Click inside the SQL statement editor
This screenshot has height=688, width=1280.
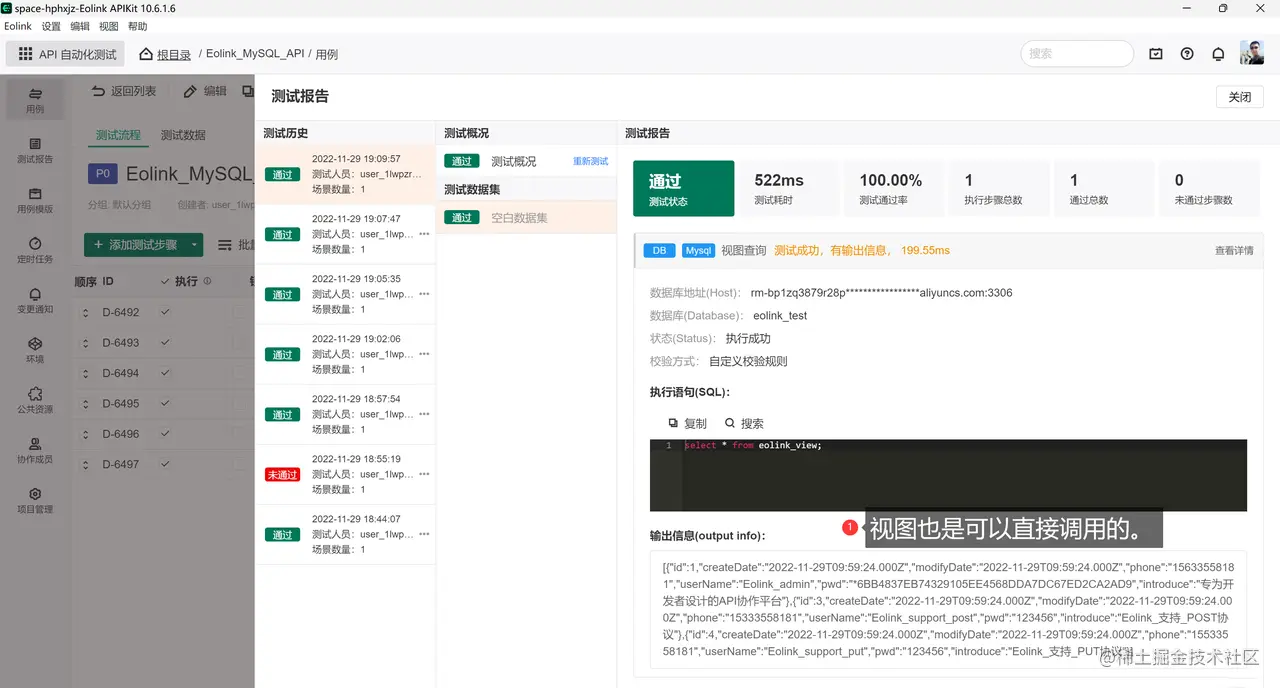click(948, 475)
